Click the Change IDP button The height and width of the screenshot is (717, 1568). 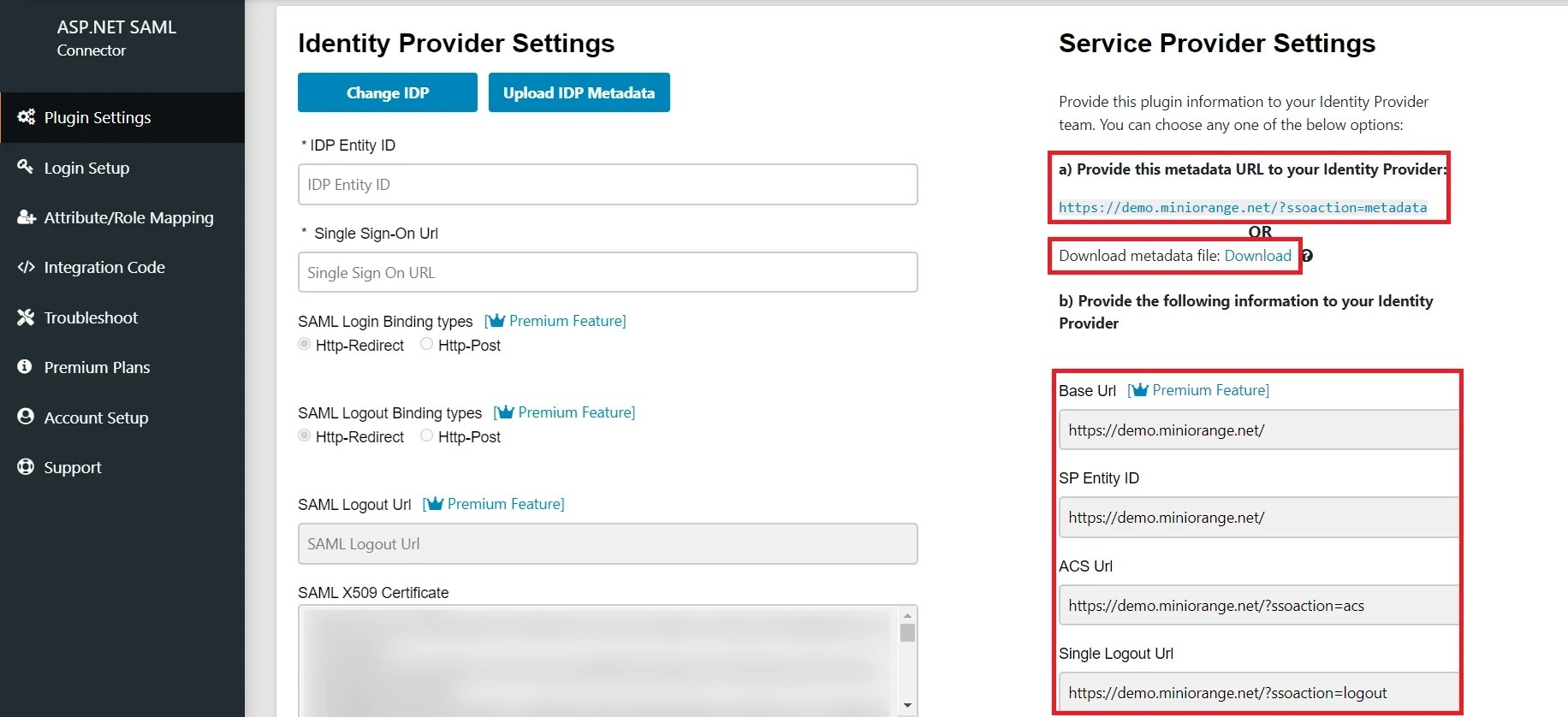coord(388,92)
